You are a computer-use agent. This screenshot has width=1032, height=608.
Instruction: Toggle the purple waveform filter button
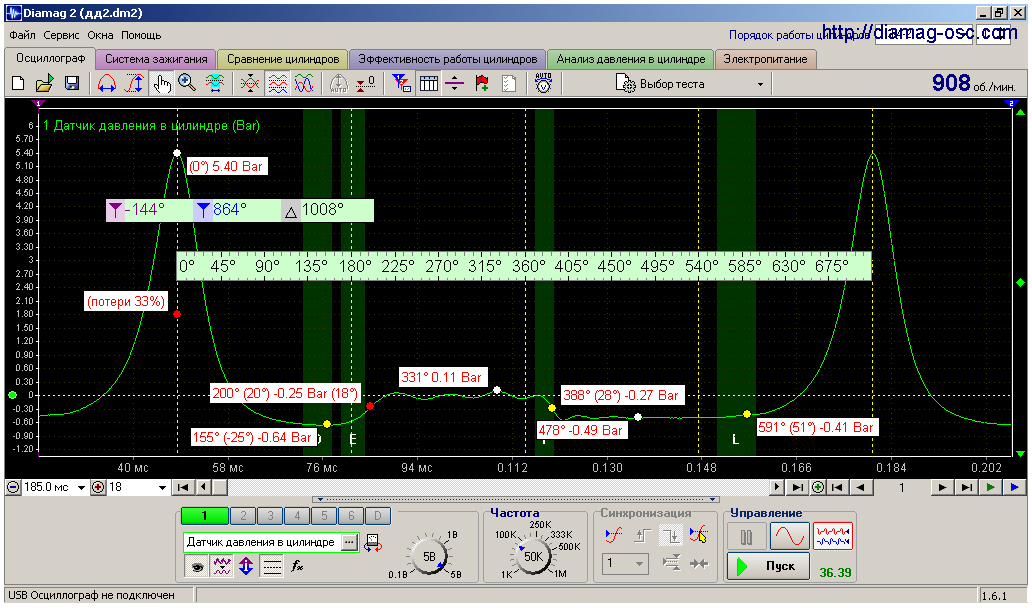pyautogui.click(x=221, y=566)
